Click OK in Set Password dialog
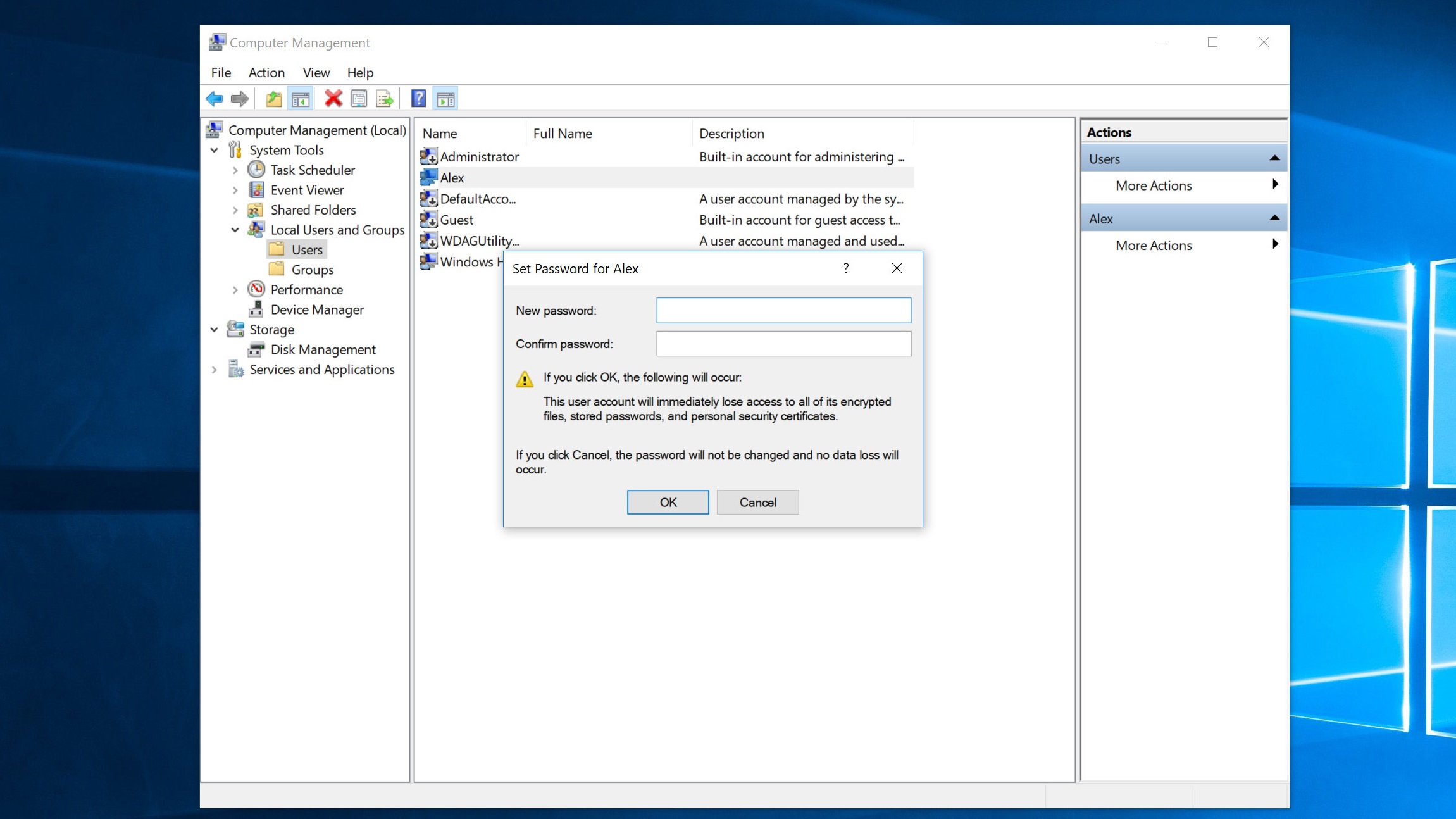1456x819 pixels. 668,502
